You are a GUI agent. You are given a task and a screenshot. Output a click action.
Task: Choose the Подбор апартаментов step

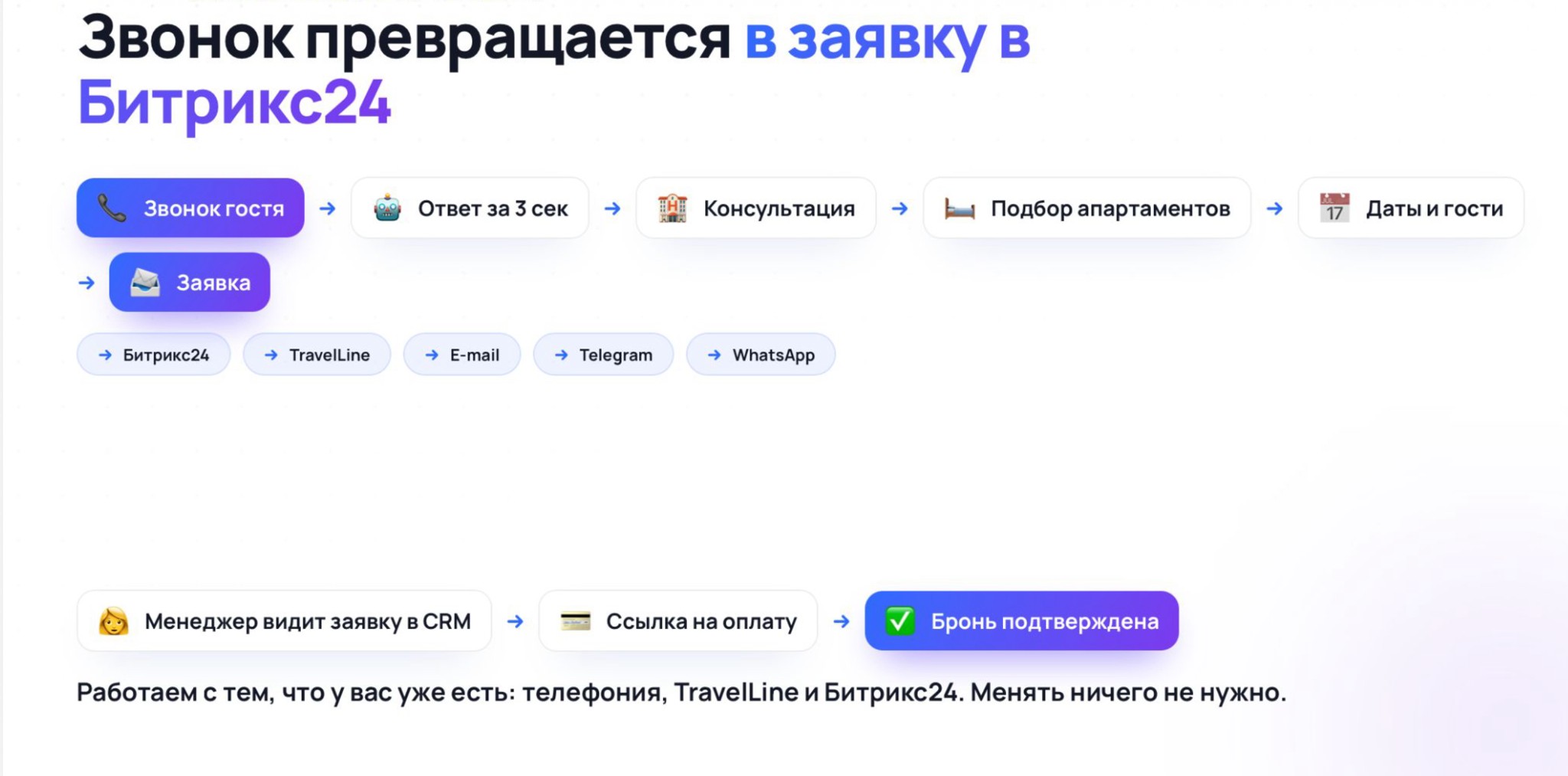tap(1087, 208)
